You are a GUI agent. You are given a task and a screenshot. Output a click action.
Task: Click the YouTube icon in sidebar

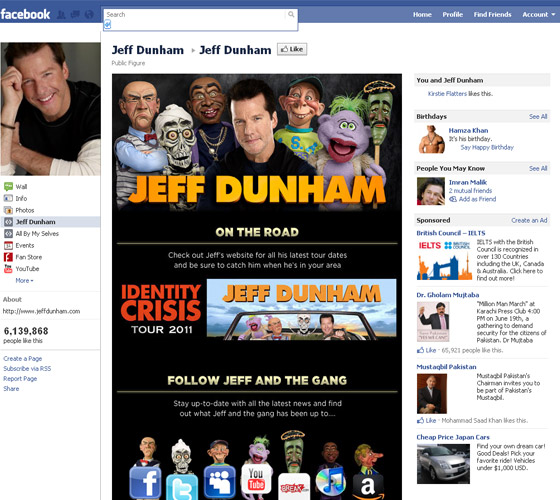(x=8, y=269)
